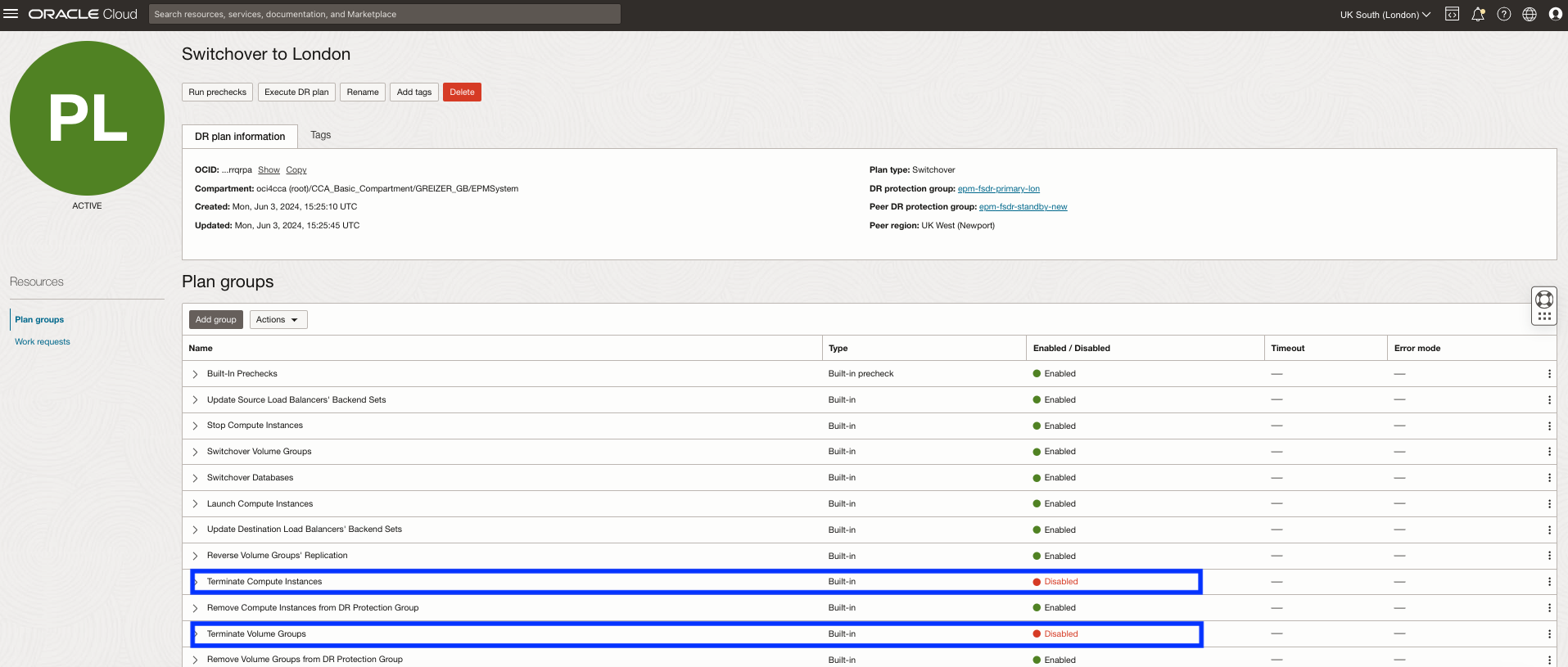The image size is (1568, 667).
Task: Select the DR plan information tab
Action: click(x=240, y=137)
